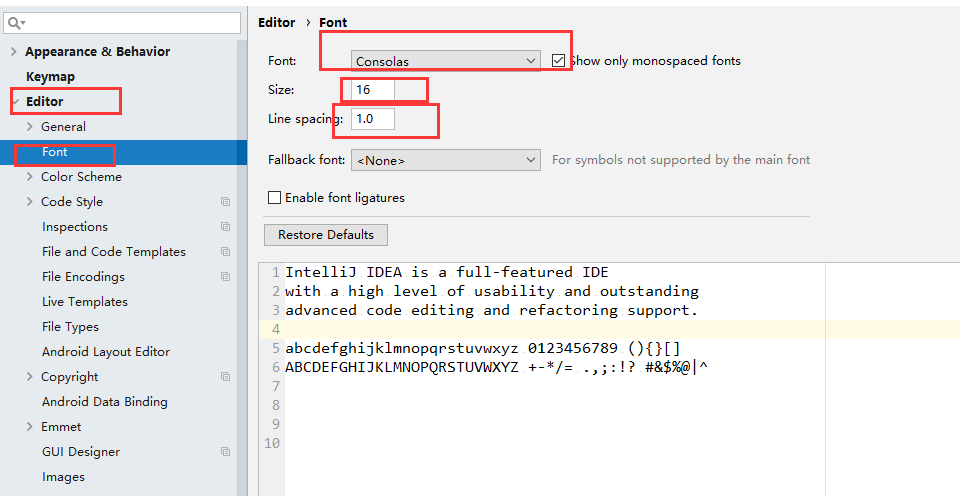Image resolution: width=960 pixels, height=496 pixels.
Task: Click the copy icon beside Copyright
Action: [x=225, y=377]
